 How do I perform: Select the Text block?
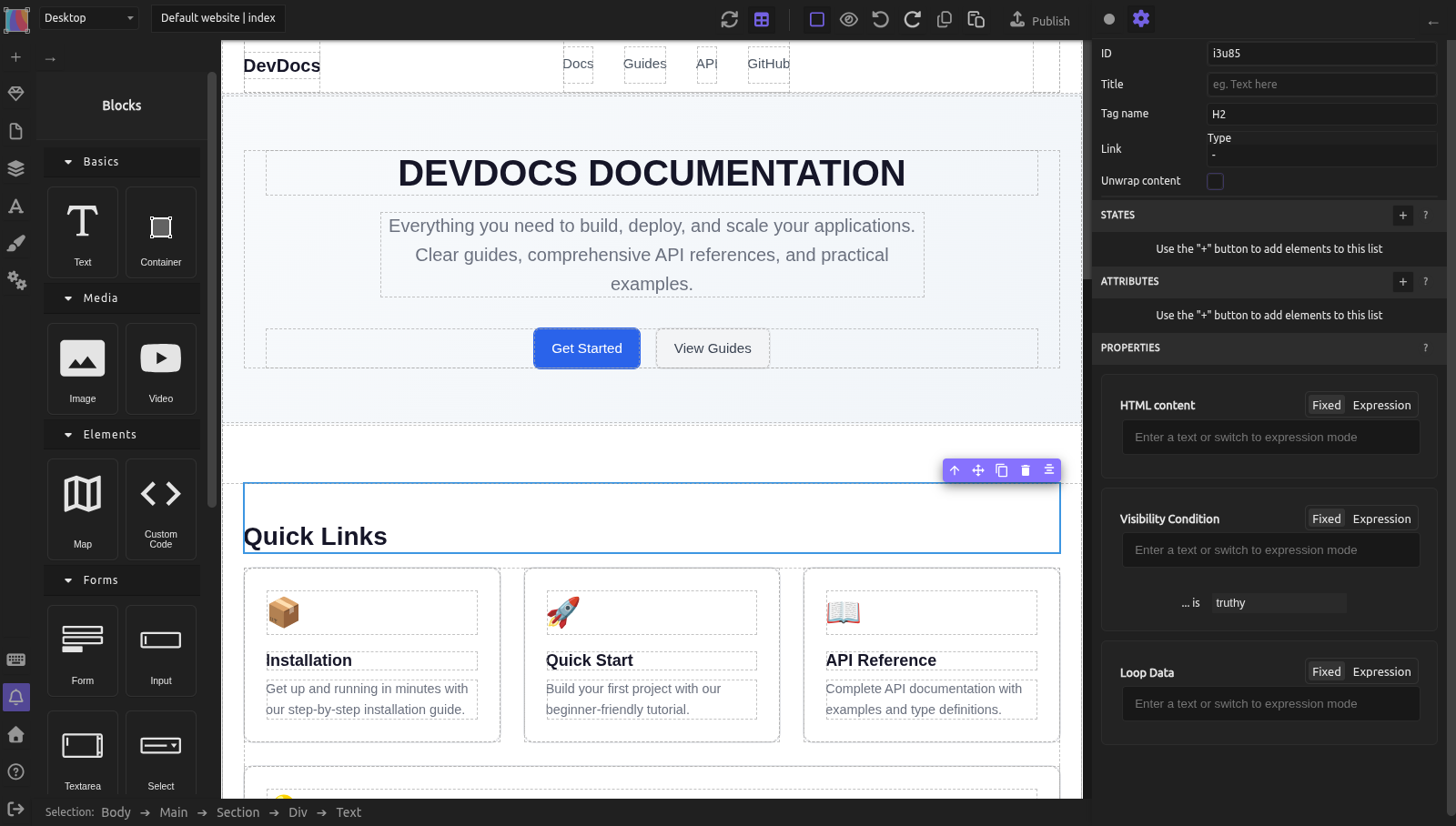83,232
